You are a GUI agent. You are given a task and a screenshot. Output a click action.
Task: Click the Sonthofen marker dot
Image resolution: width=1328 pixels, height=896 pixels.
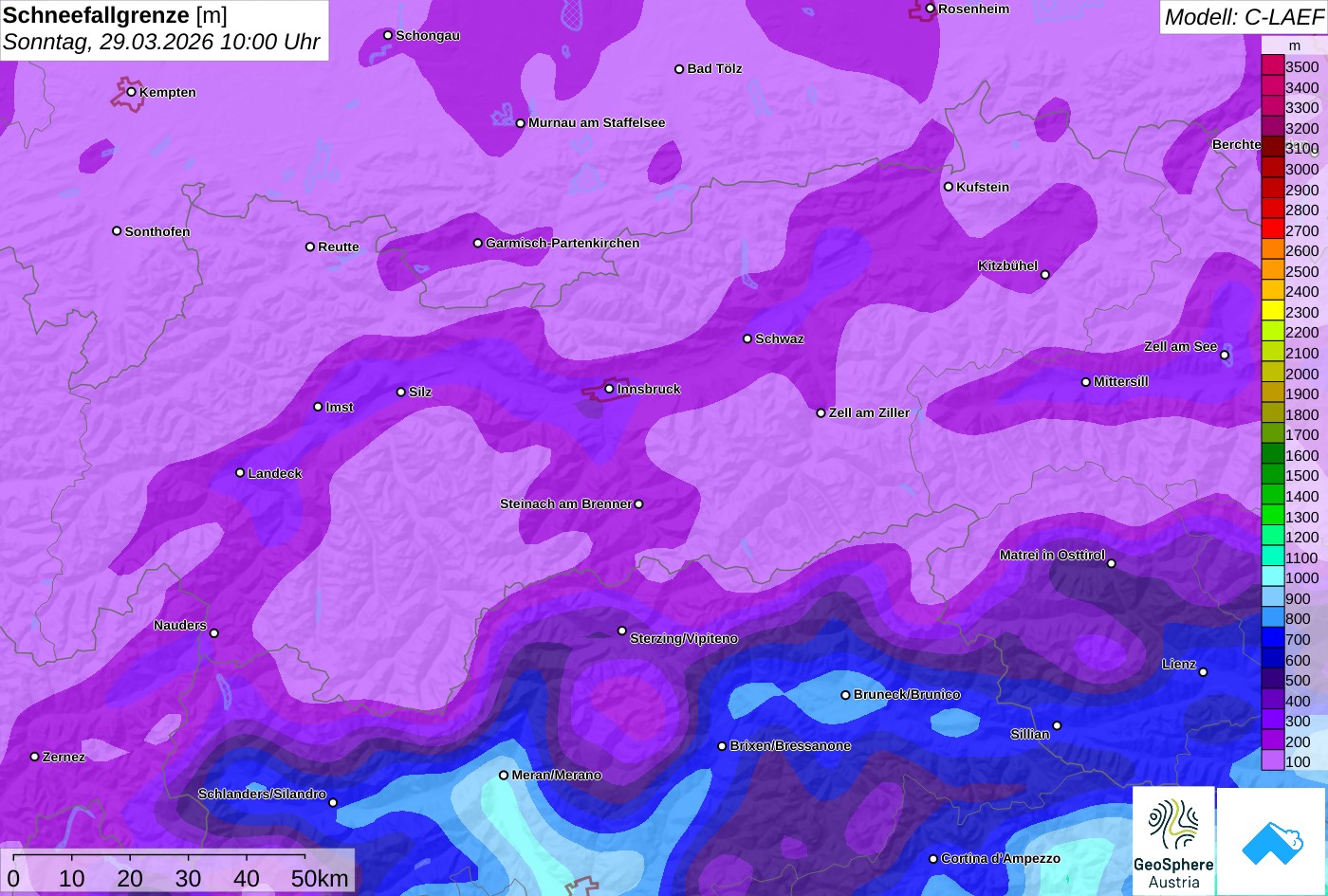117,231
